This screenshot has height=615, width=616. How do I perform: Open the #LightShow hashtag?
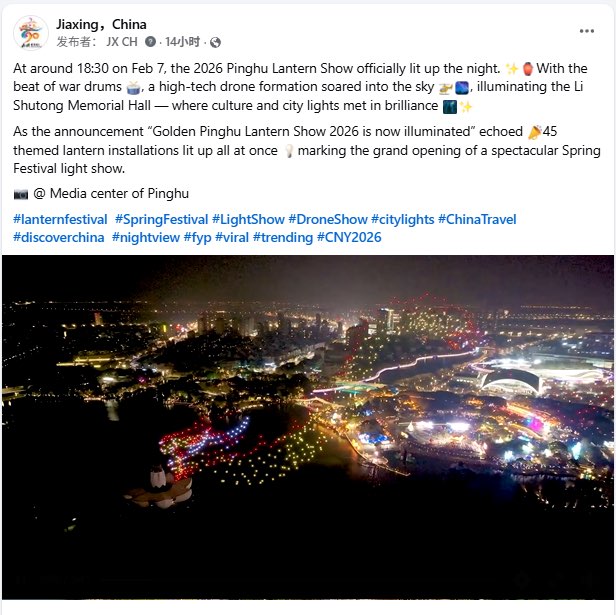(248, 219)
